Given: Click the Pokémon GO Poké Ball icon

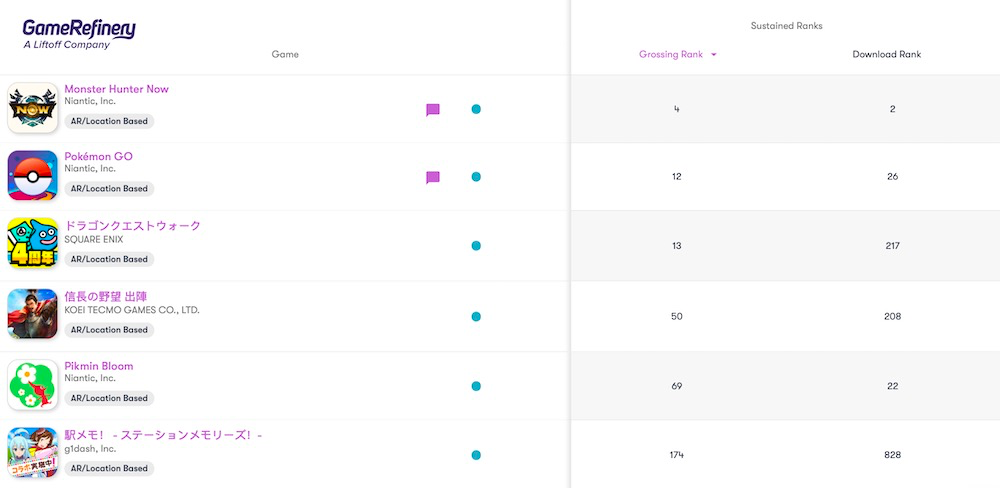Looking at the screenshot, I should coord(32,176).
